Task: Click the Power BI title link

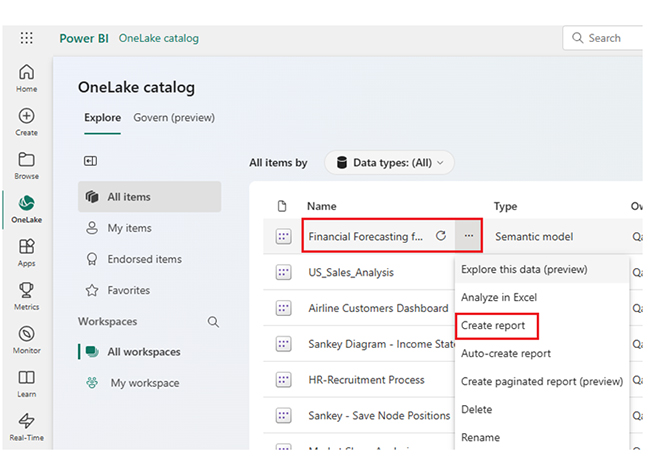Action: tap(84, 38)
